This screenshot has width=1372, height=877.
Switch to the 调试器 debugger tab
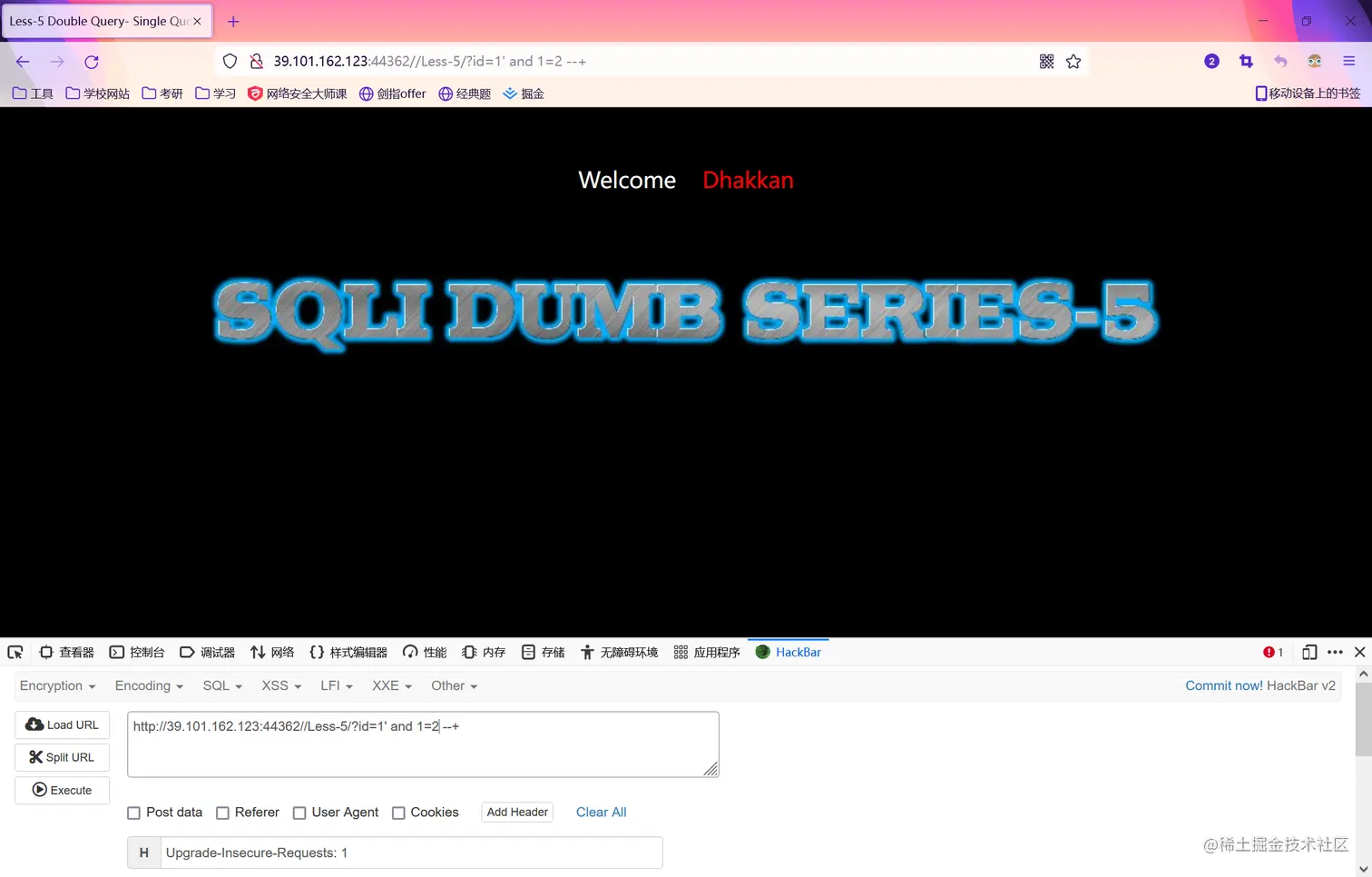(x=208, y=653)
